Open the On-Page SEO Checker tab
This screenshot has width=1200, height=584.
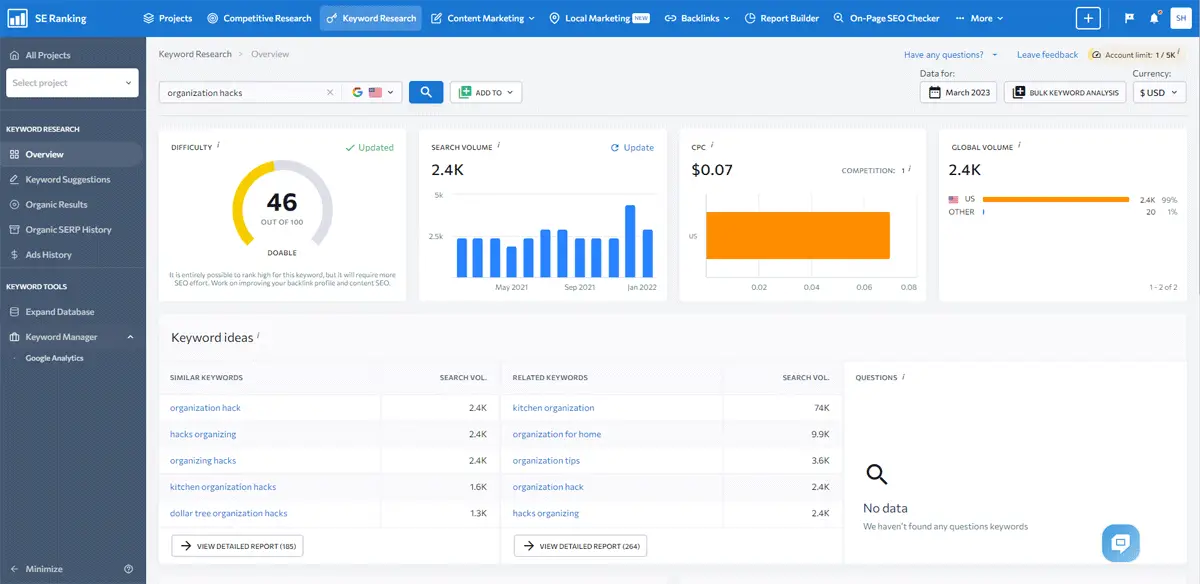887,18
